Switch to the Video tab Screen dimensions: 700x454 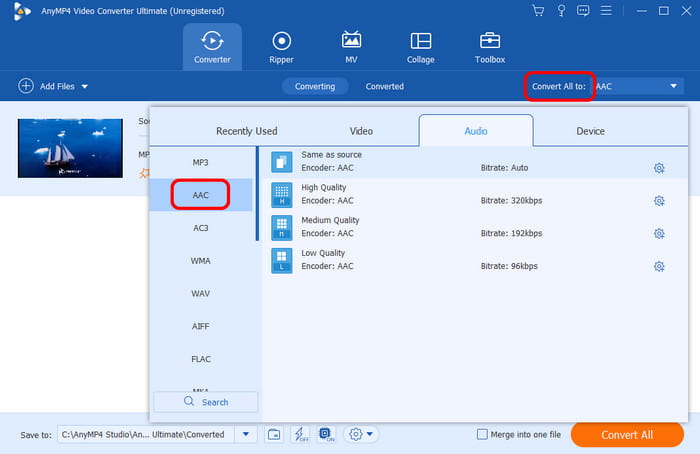pyautogui.click(x=361, y=131)
